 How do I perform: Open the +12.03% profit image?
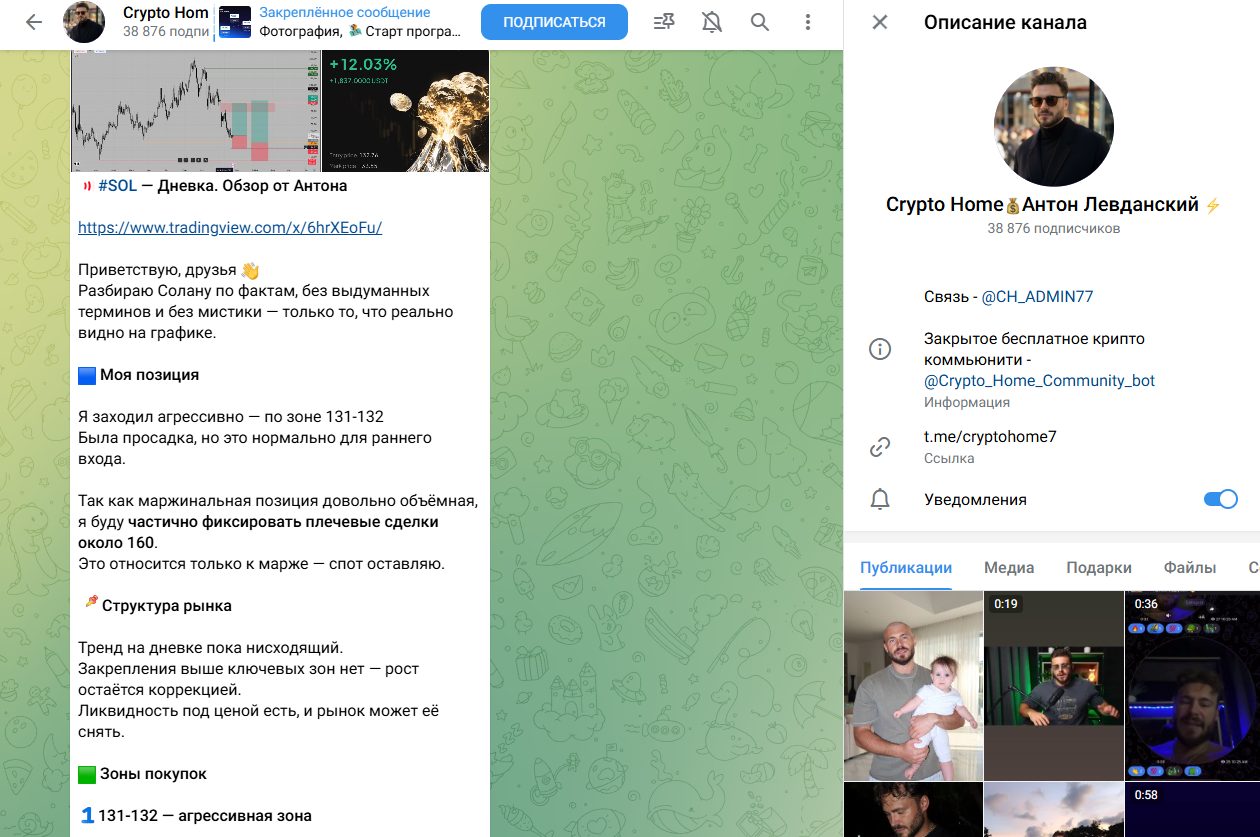click(x=405, y=111)
